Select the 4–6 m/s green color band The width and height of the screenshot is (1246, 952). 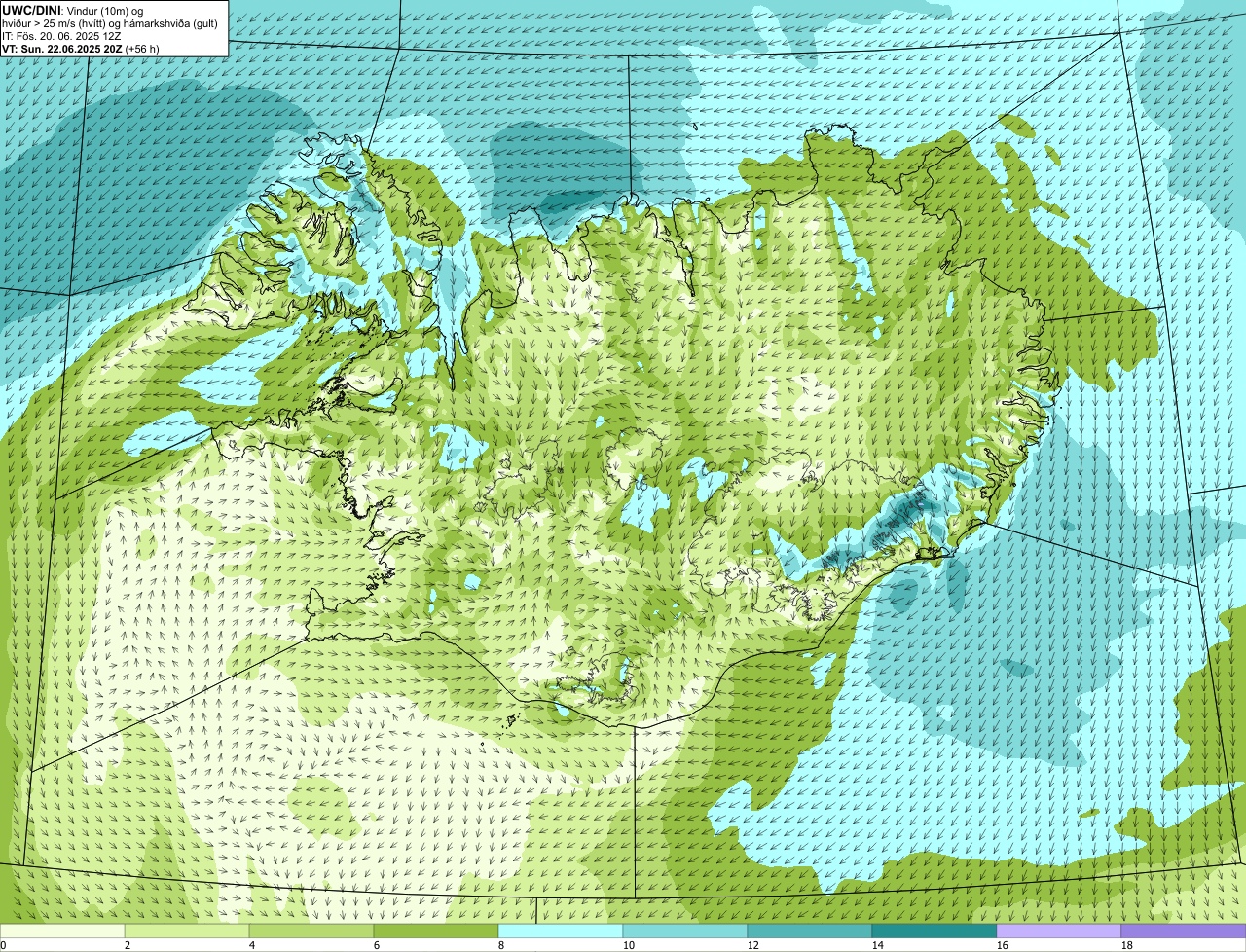(311, 932)
